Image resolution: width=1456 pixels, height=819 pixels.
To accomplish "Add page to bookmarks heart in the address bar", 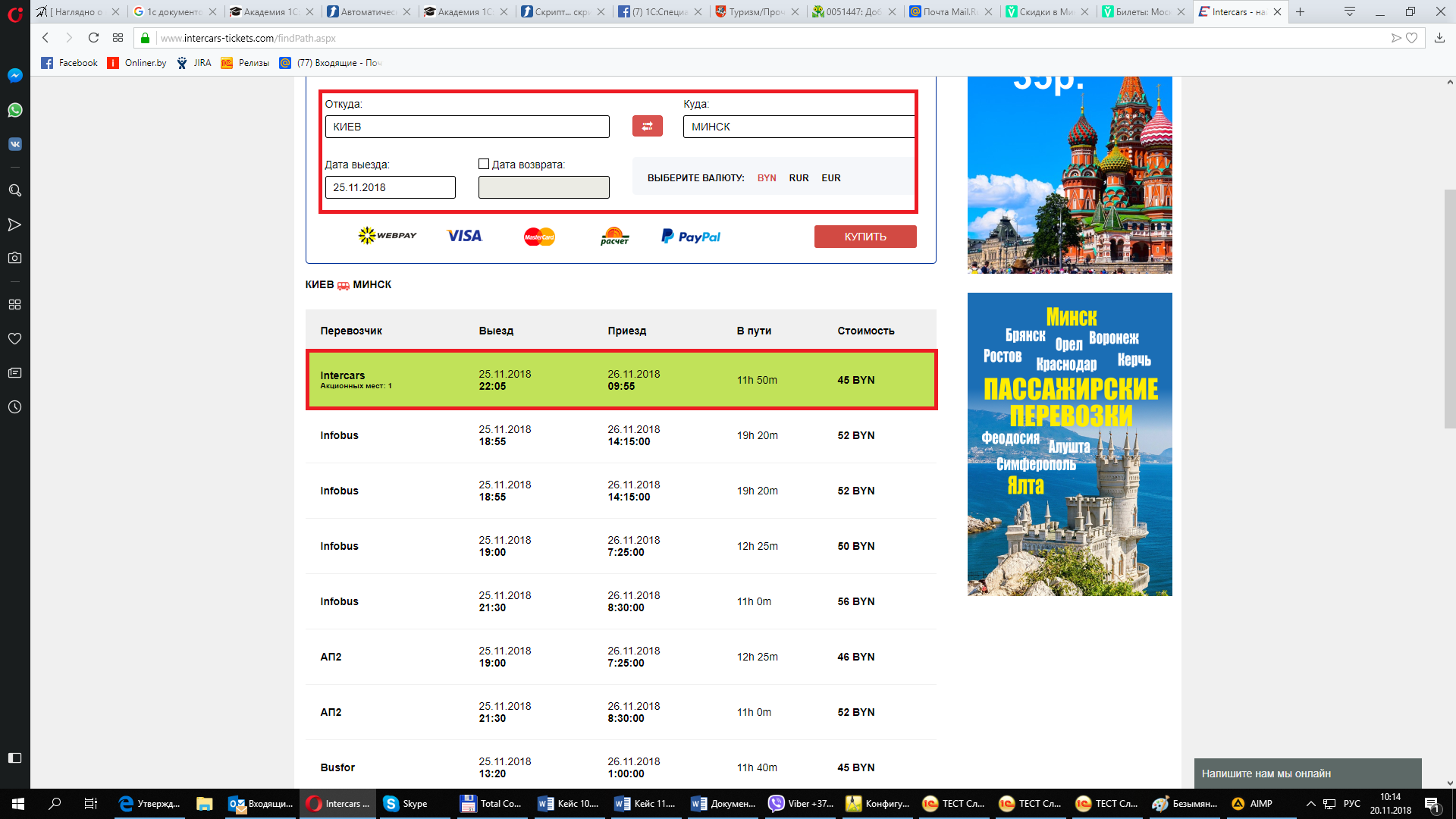I will [x=1411, y=38].
